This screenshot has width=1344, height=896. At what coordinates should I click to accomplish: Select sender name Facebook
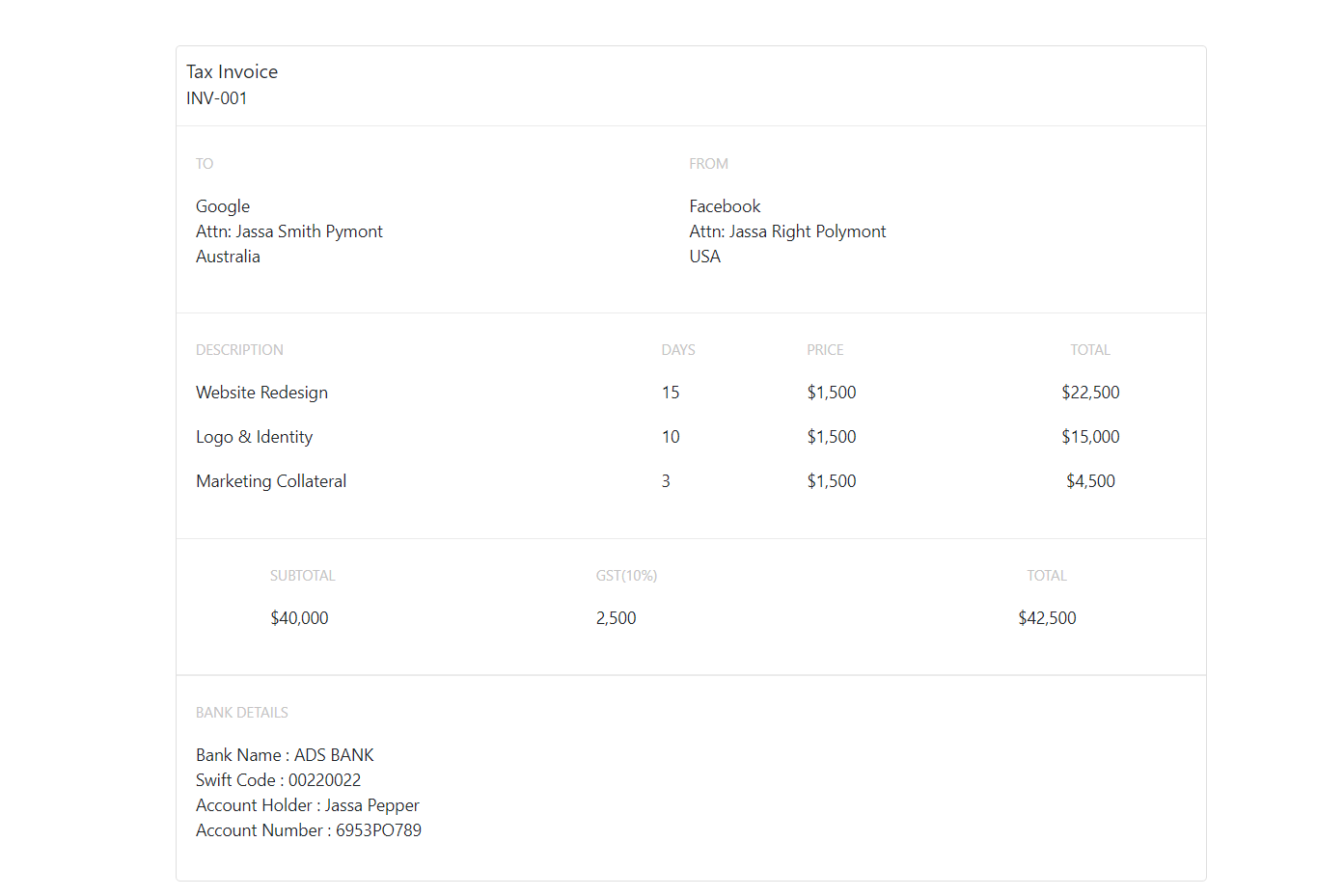click(x=725, y=206)
